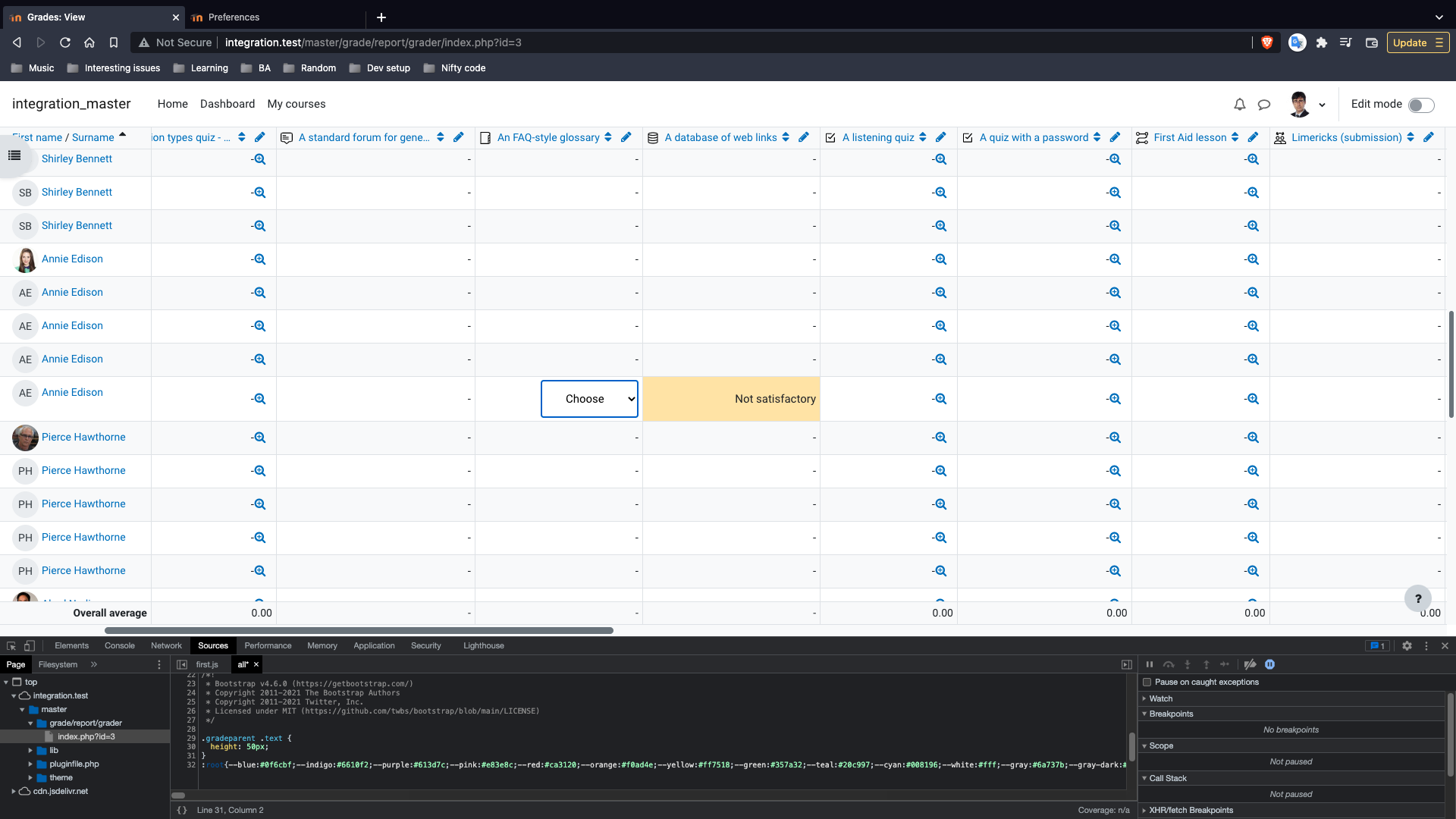Bookmark this page icon
1456x819 pixels.
coord(114,43)
